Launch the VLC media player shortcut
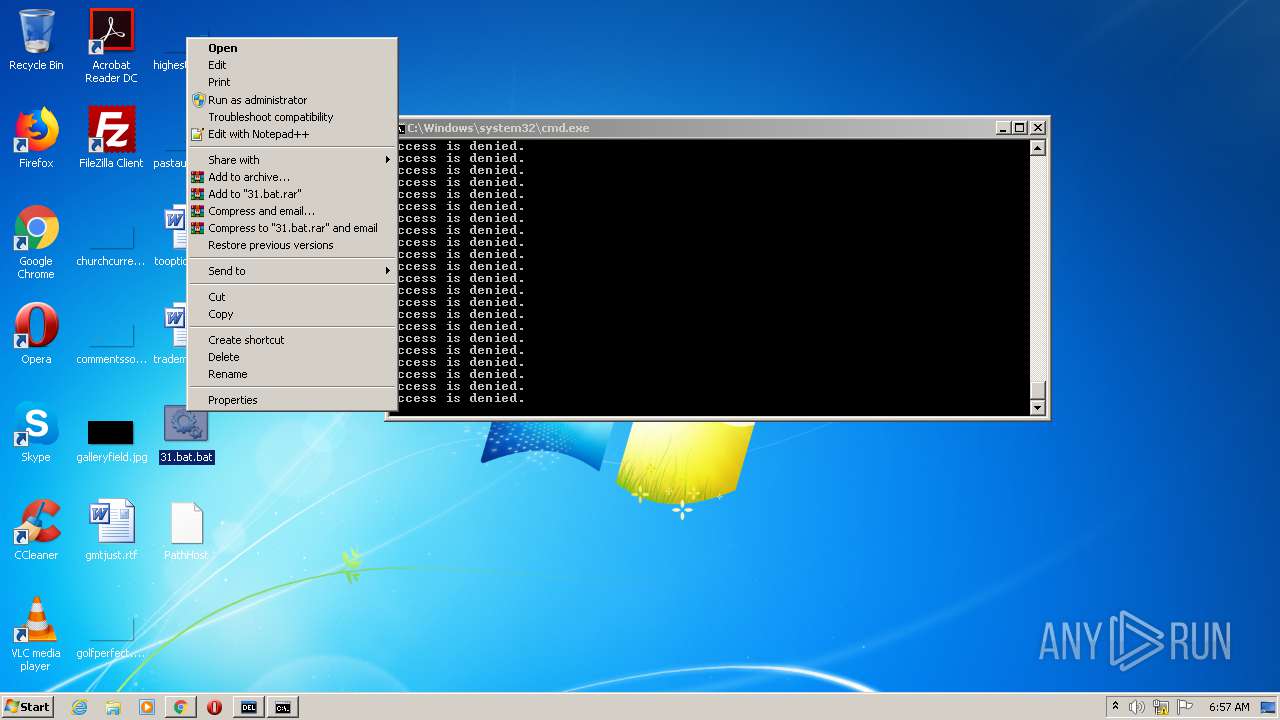This screenshot has width=1280, height=720. point(36,634)
